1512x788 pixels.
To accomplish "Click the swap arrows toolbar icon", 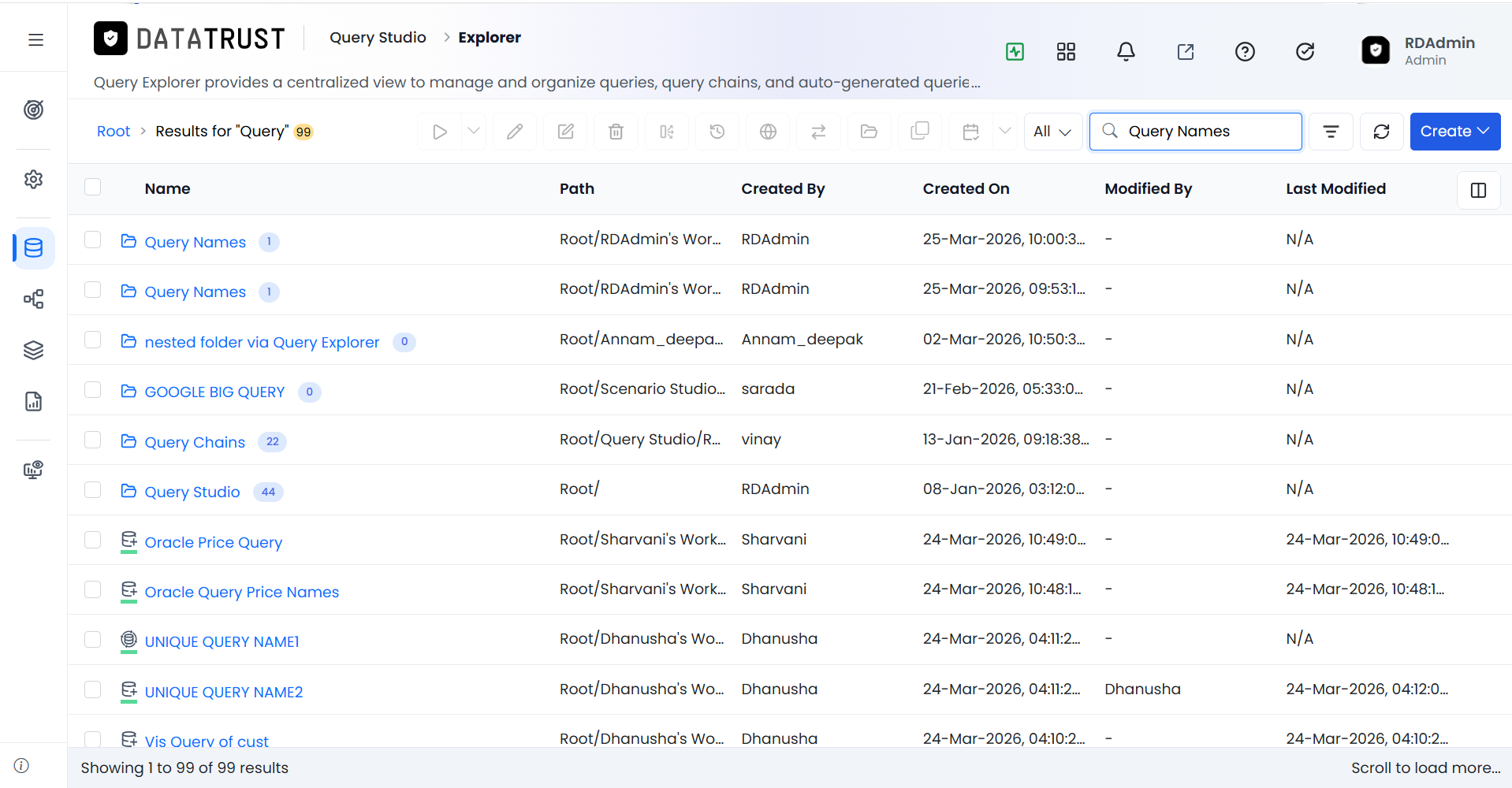I will [819, 132].
